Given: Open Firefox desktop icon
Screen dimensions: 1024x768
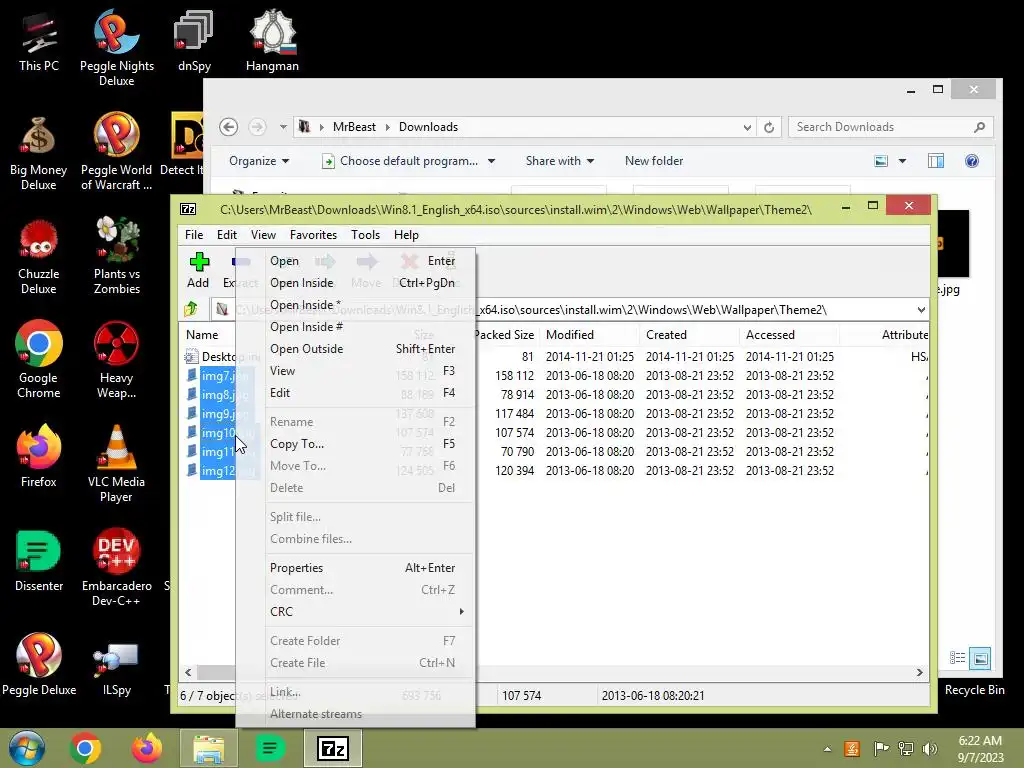Looking at the screenshot, I should click(39, 456).
